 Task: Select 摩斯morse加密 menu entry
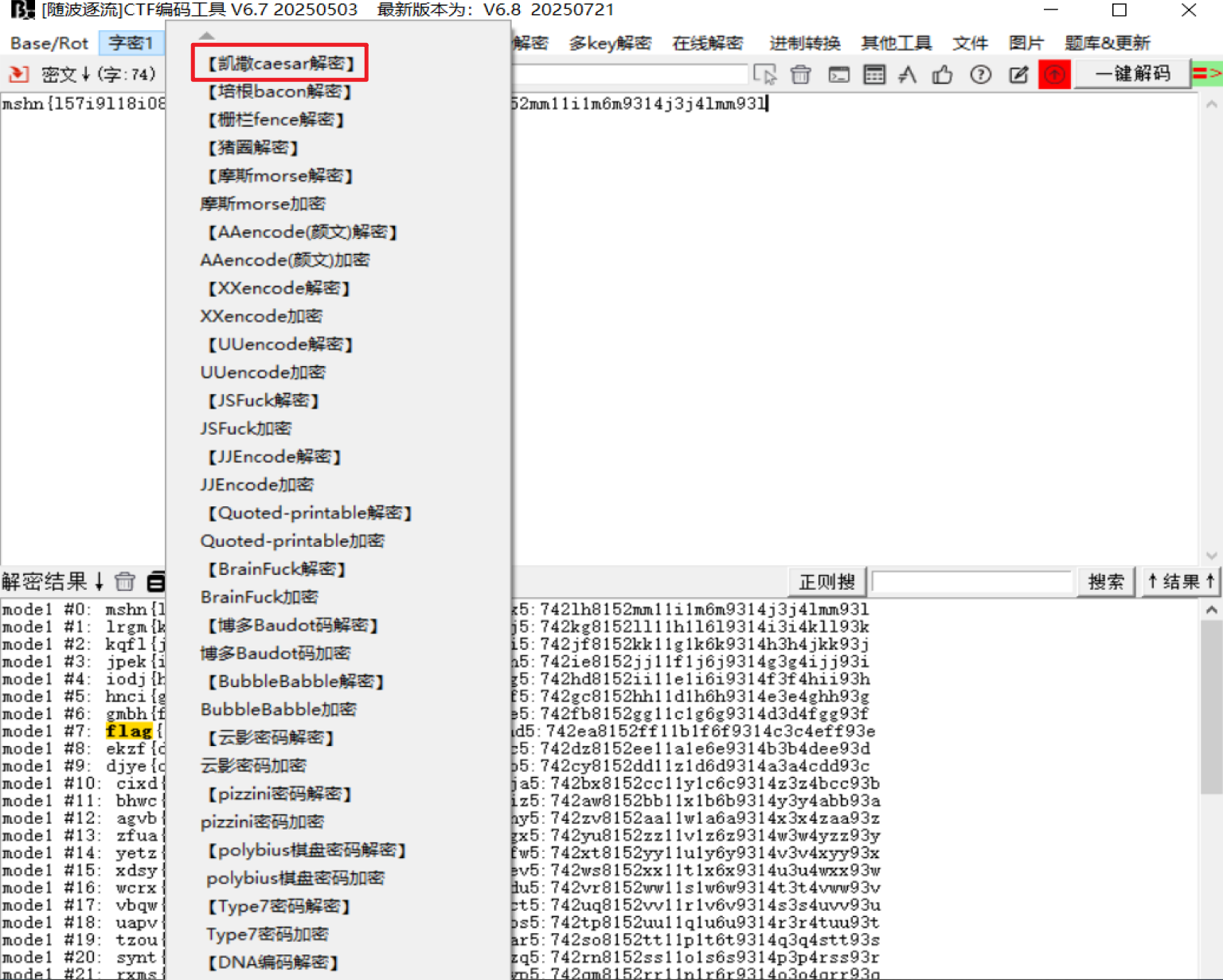pyautogui.click(x=263, y=204)
